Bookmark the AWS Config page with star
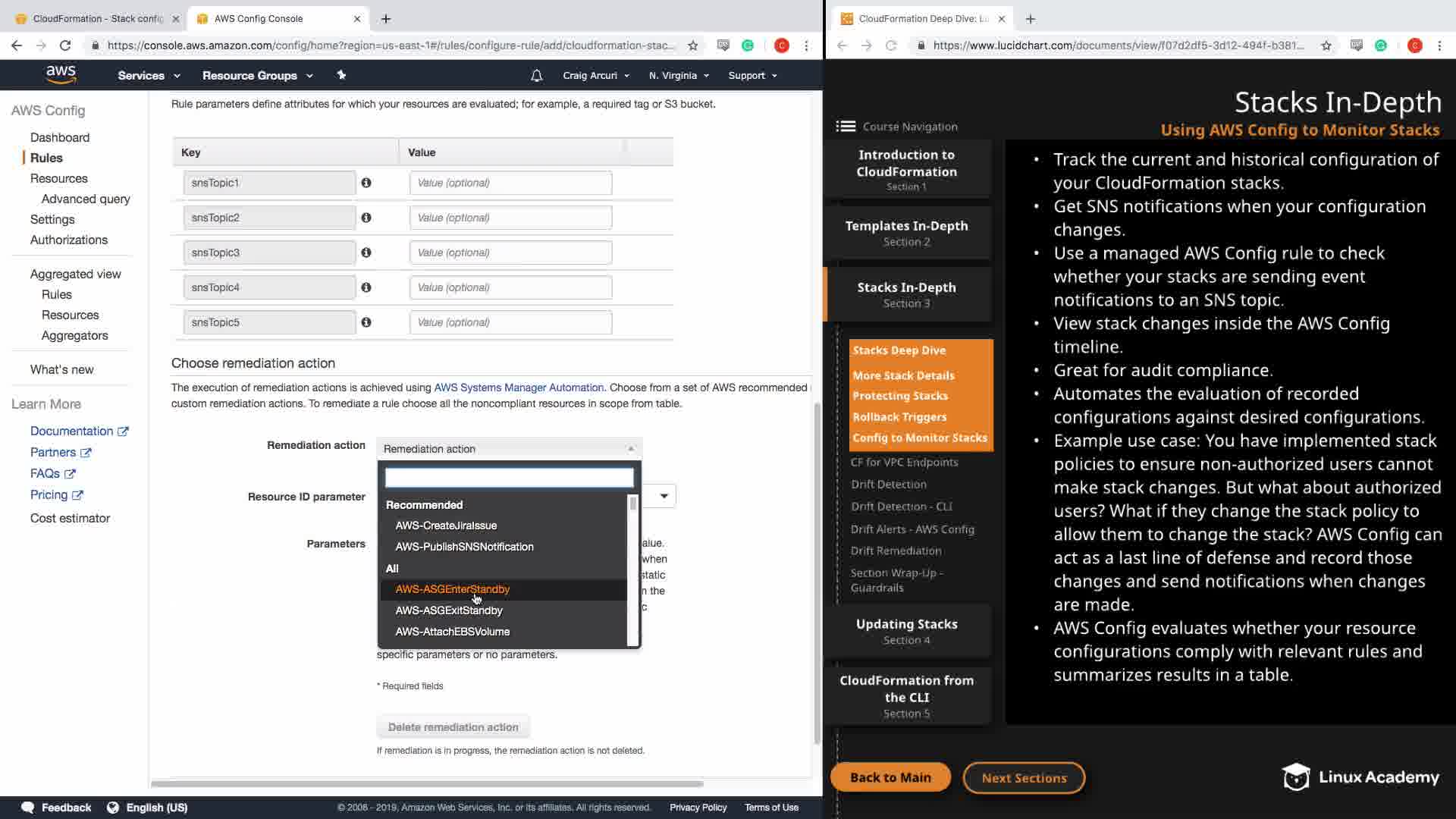Screen dimensions: 1456x819 (692, 45)
